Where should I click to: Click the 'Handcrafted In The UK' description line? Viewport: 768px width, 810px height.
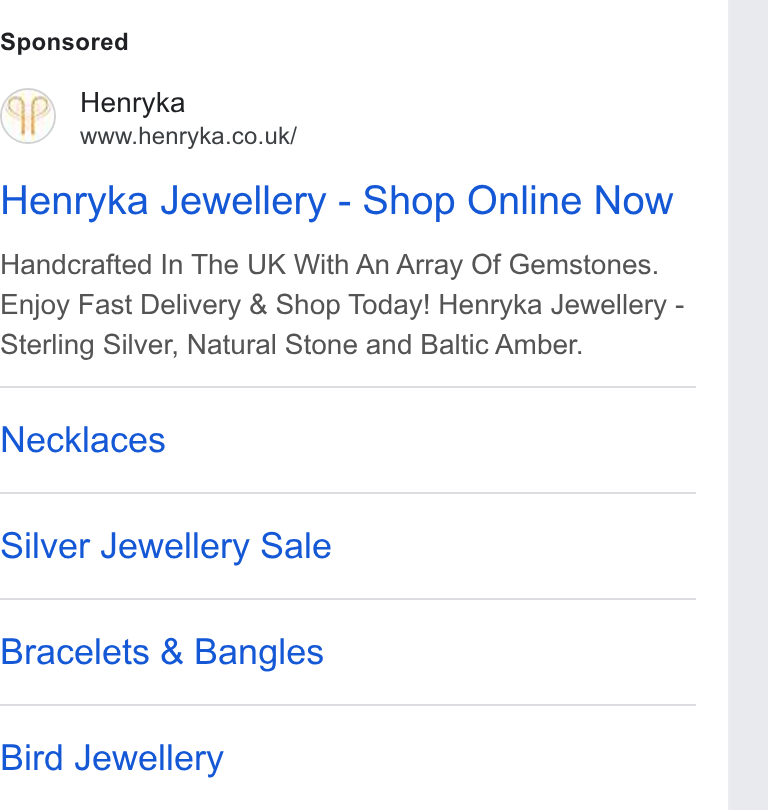[330, 265]
